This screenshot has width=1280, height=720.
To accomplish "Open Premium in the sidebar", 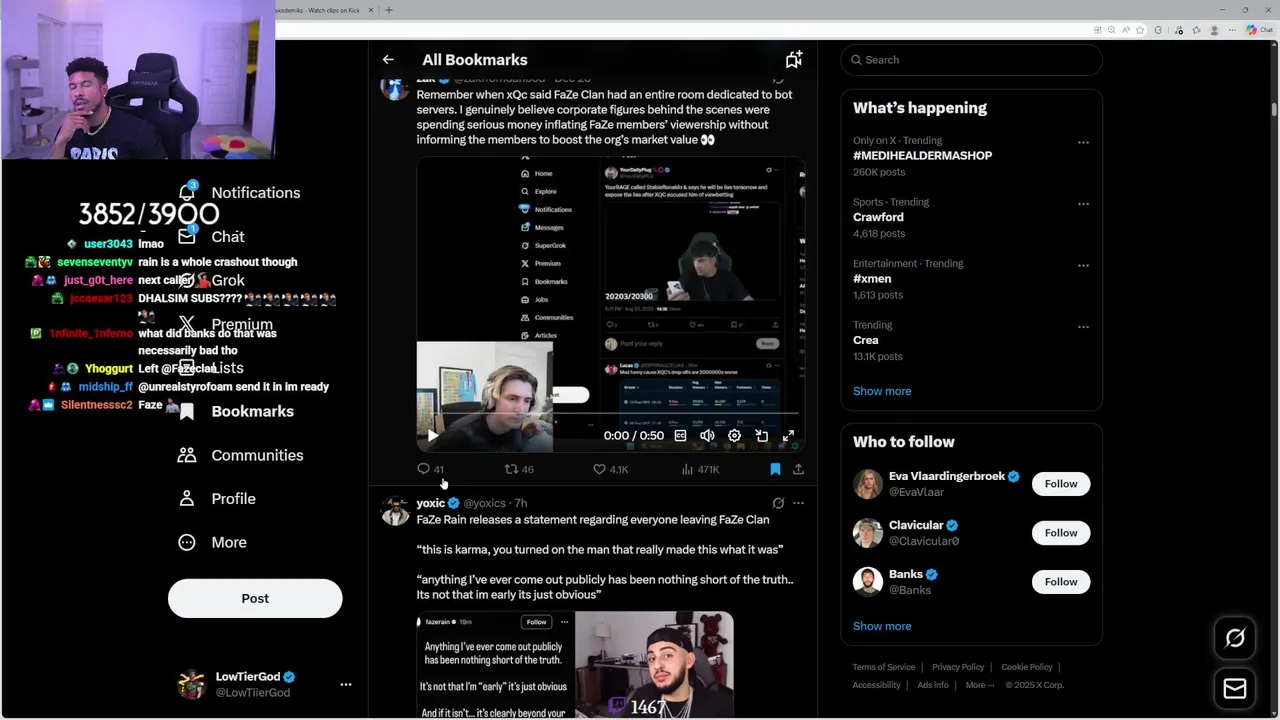I will 226,324.
